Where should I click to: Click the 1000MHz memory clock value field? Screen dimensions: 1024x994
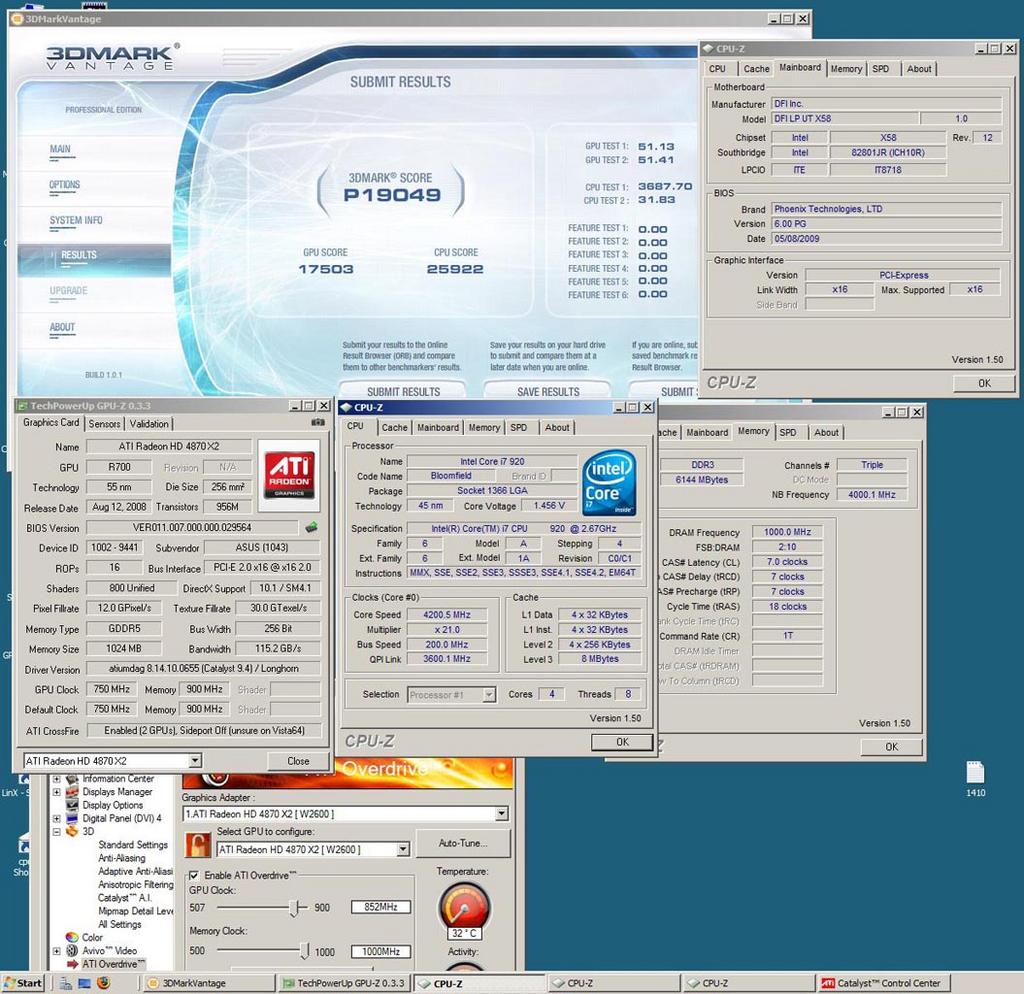(x=381, y=952)
